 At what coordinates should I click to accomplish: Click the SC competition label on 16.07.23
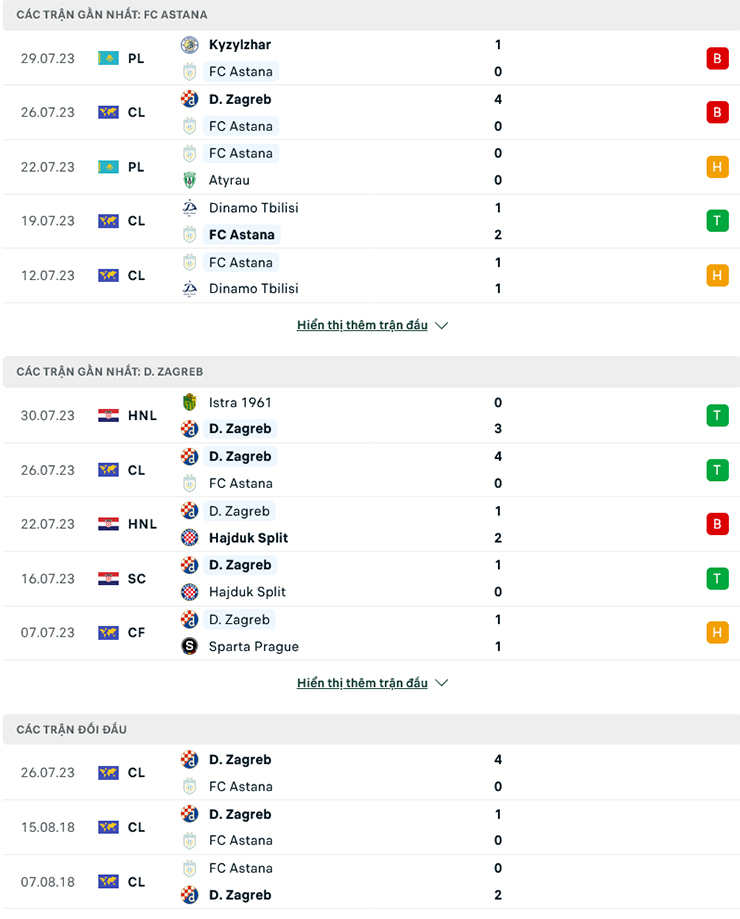[x=136, y=579]
